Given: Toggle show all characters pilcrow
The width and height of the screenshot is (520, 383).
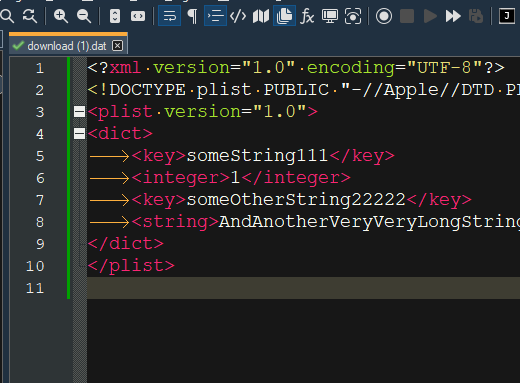Looking at the screenshot, I should click(192, 16).
